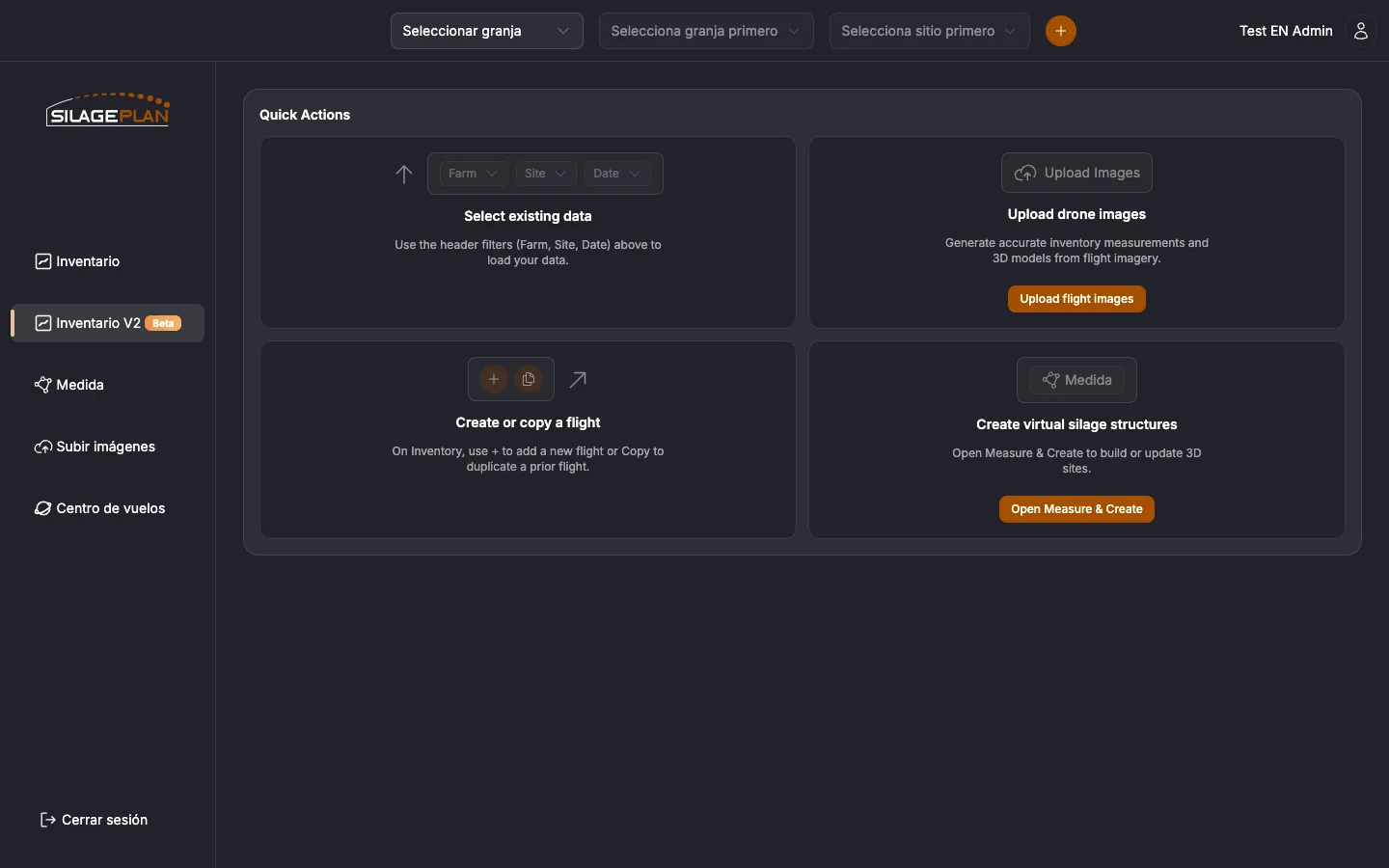Click the SilagePlan logo
This screenshot has height=868, width=1389.
tap(108, 110)
